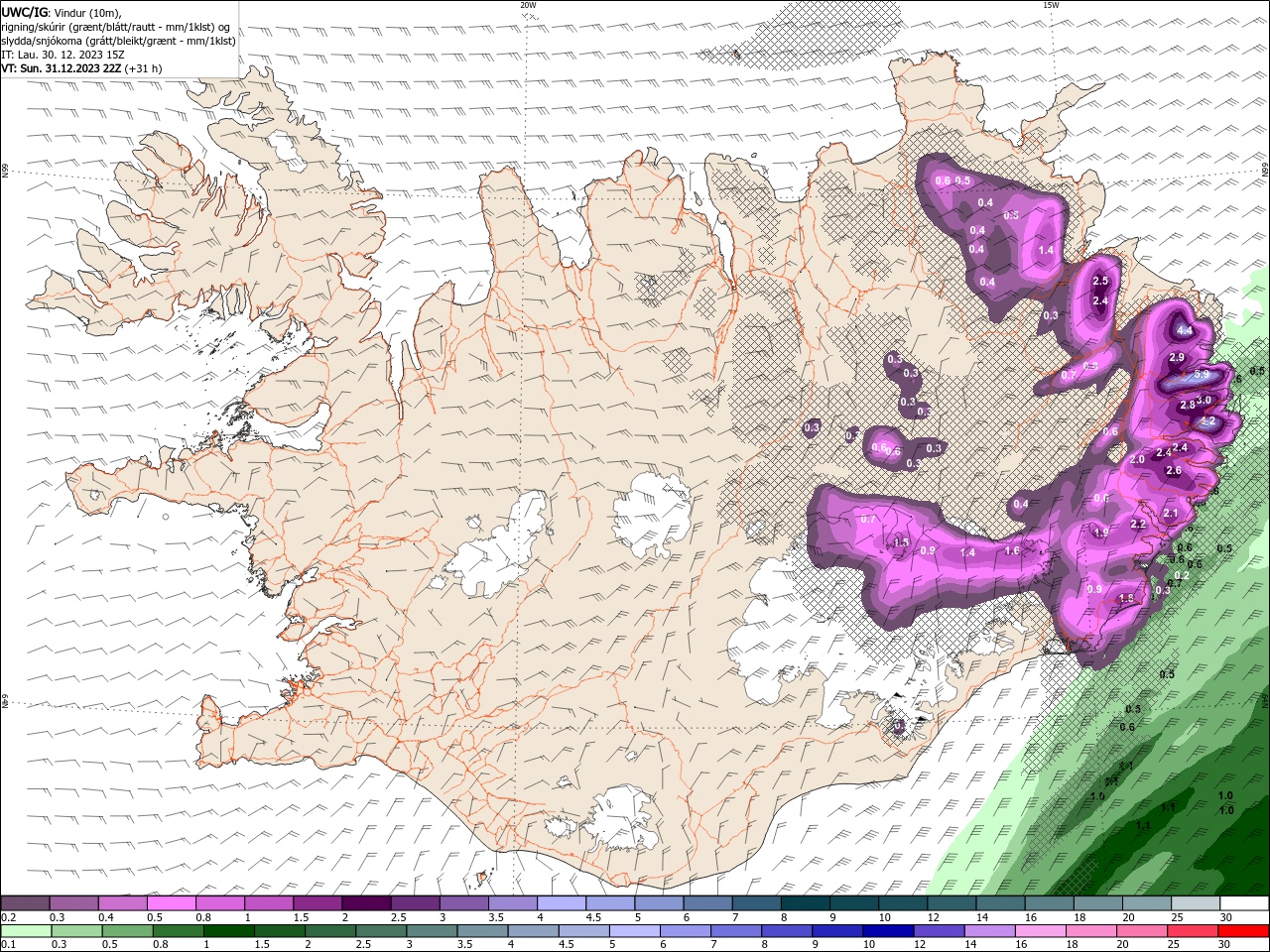This screenshot has height=952, width=1270.
Task: Select the upper legend swatch between 0.5 and 0.8
Action: 171,903
